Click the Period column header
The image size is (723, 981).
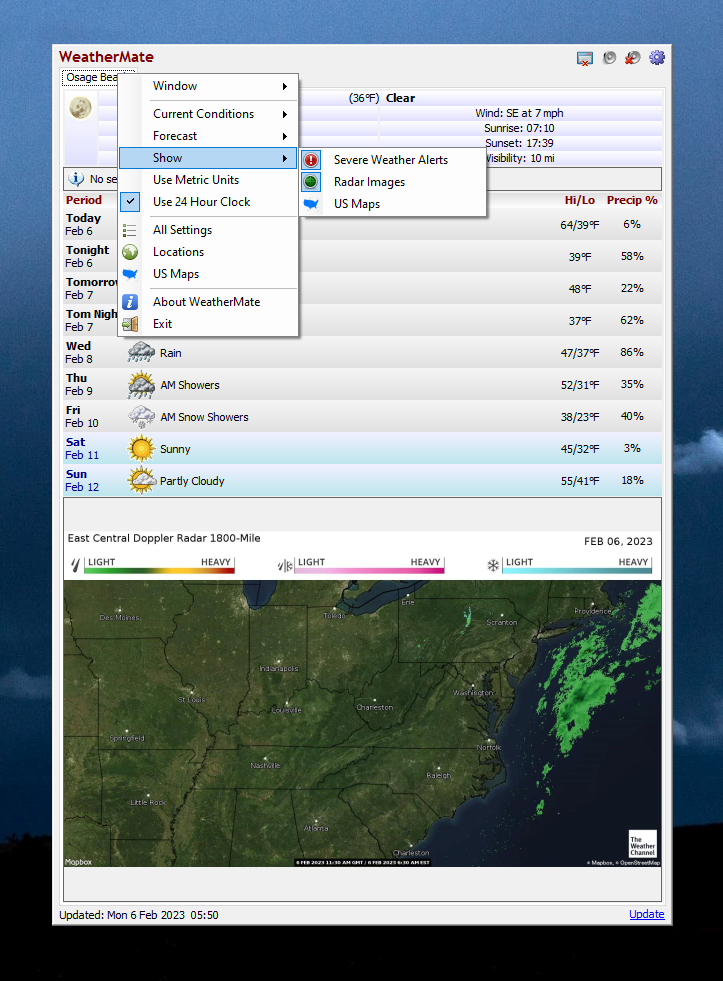tap(84, 200)
